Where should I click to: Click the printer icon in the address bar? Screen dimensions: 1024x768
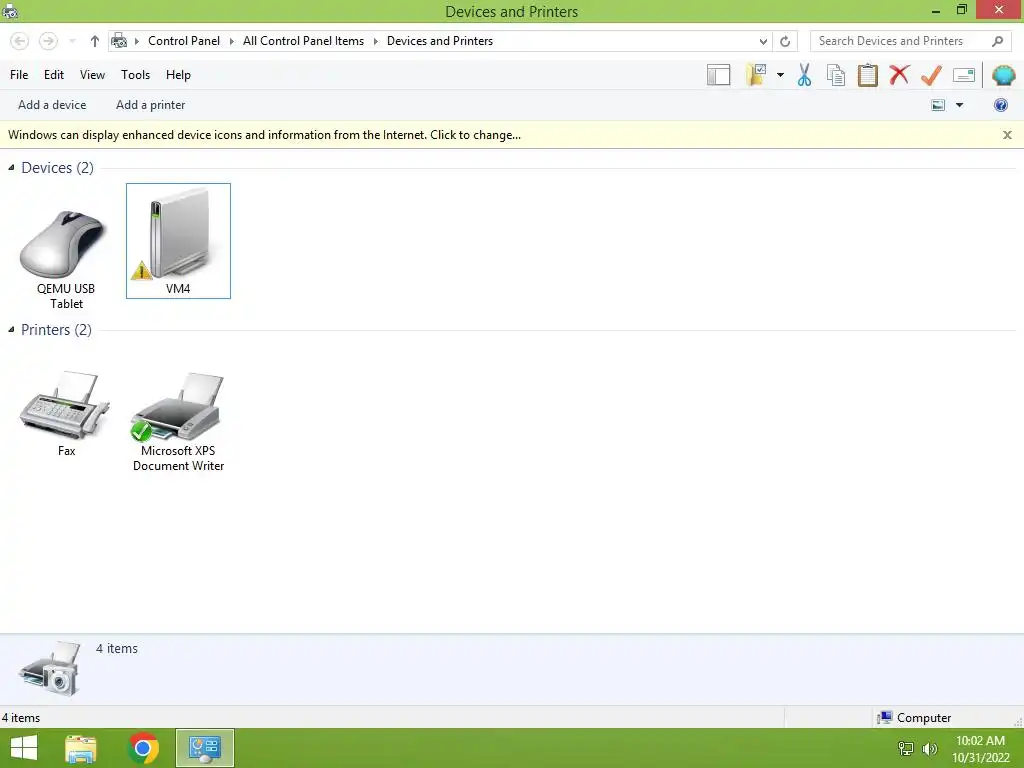(x=119, y=40)
